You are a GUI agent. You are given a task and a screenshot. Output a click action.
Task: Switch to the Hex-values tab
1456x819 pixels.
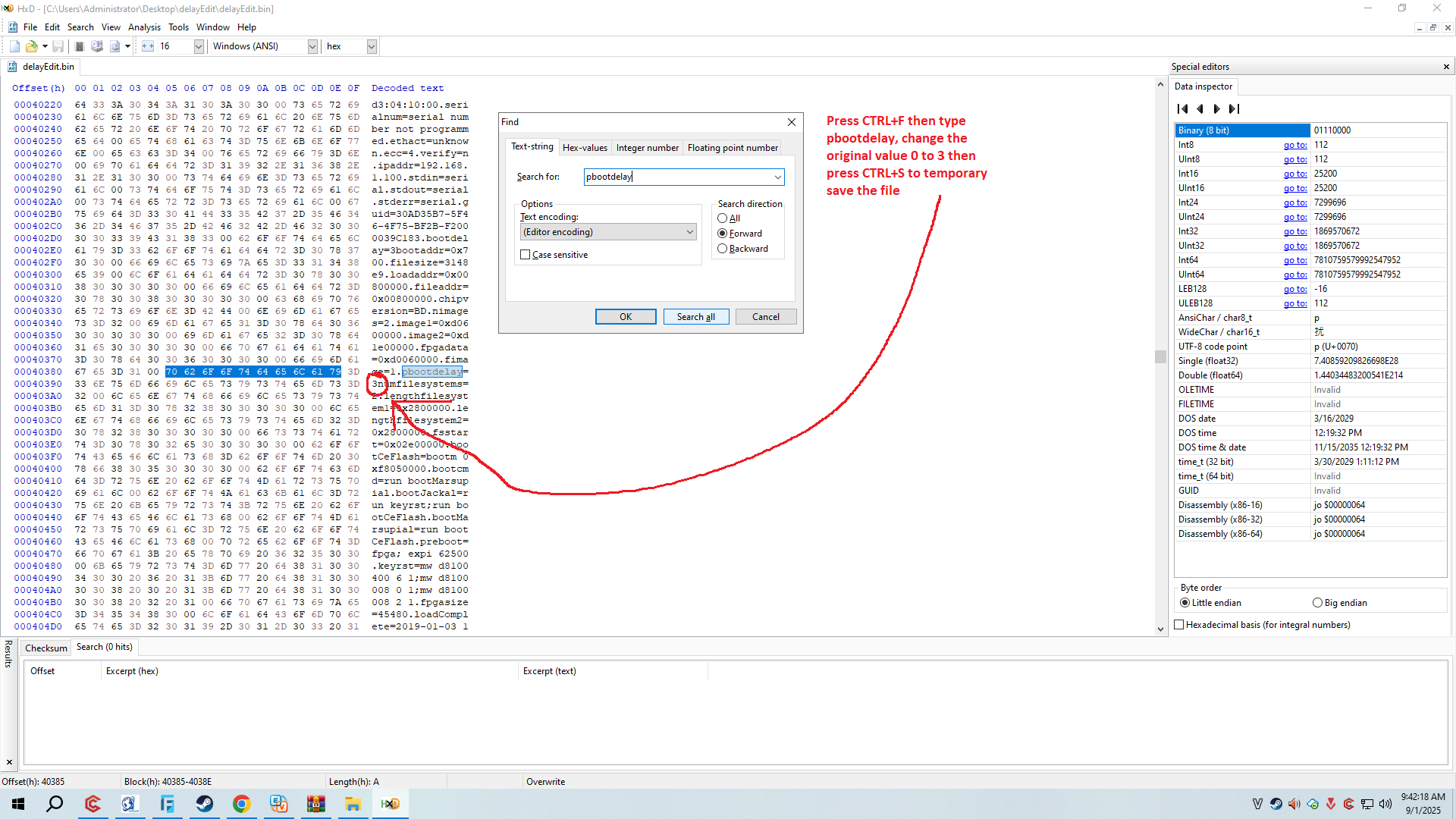click(585, 148)
